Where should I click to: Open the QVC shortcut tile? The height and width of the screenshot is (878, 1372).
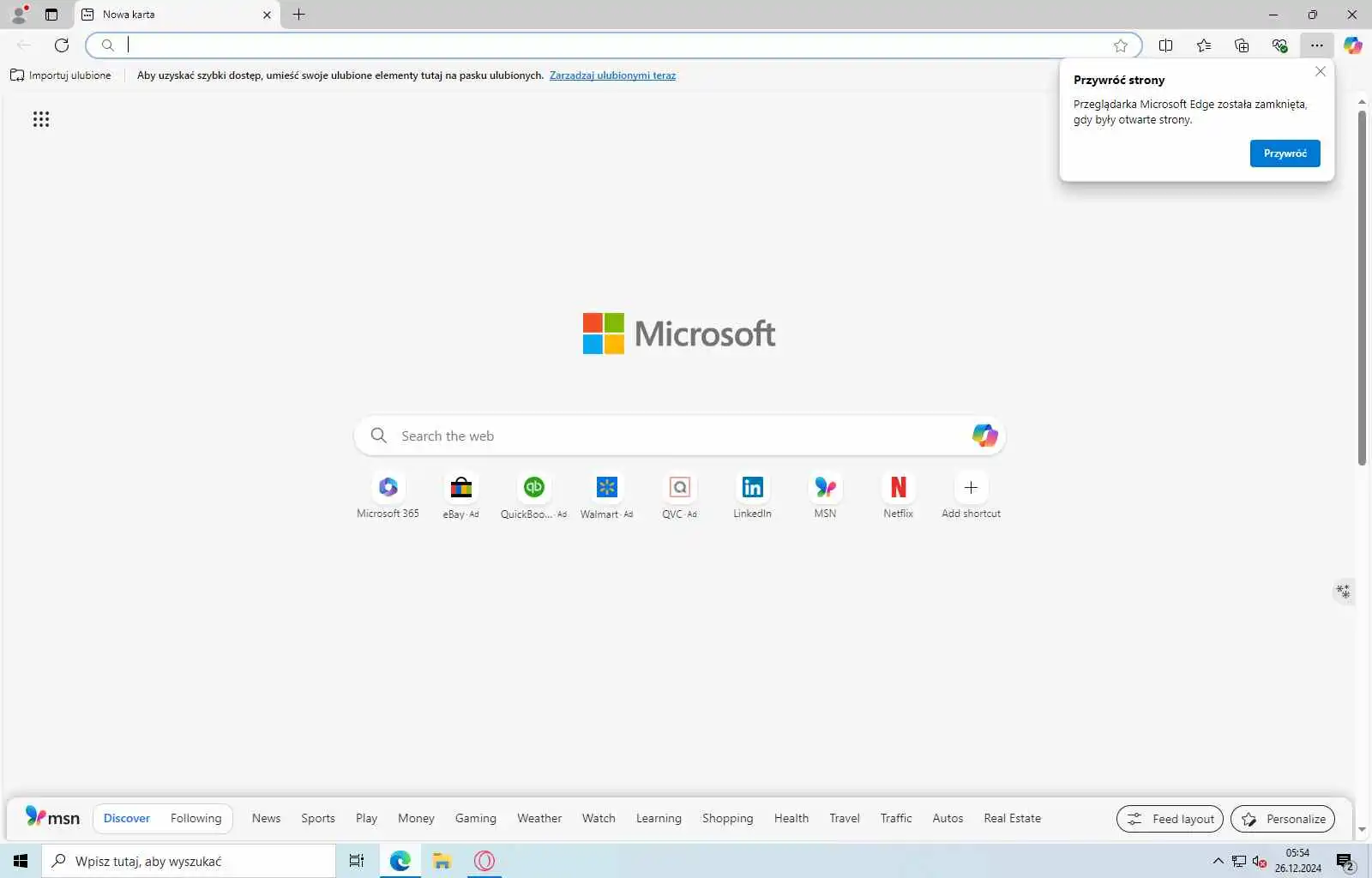point(679,496)
